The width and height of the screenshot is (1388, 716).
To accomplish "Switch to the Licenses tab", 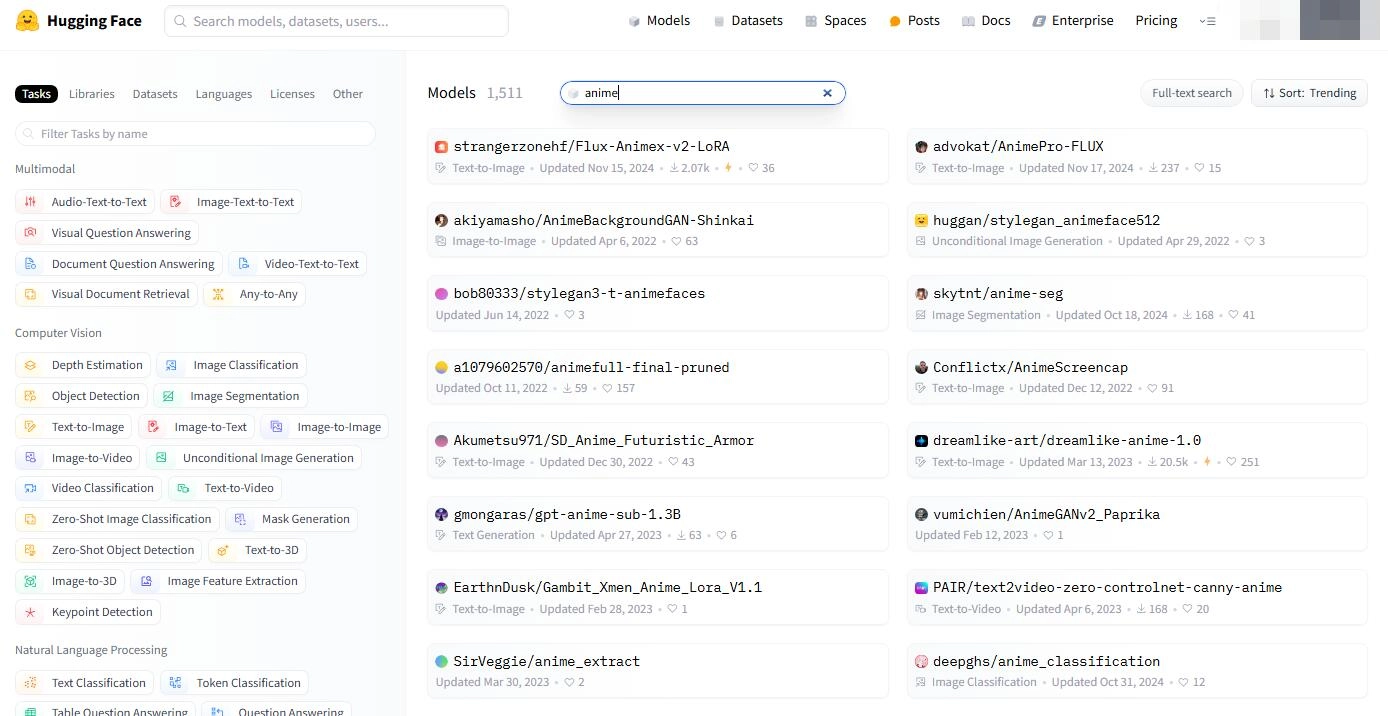I will (x=292, y=94).
